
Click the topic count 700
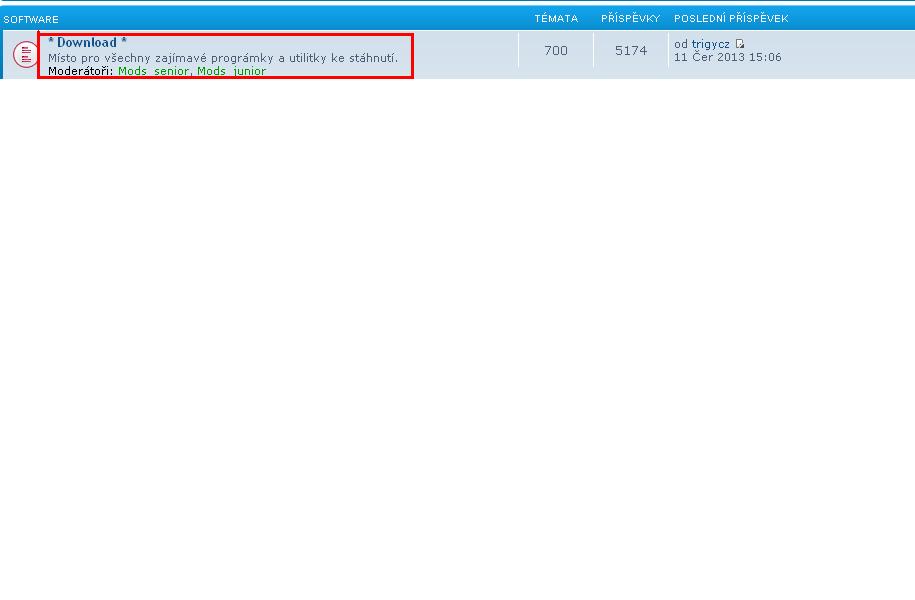[x=556, y=50]
